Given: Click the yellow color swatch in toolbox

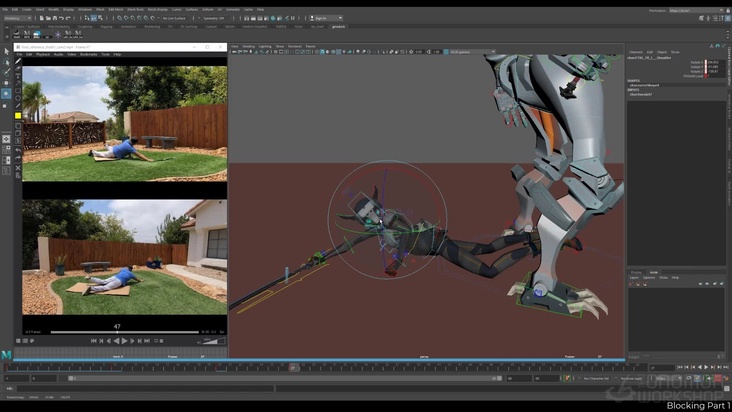Looking at the screenshot, I should coord(18,115).
